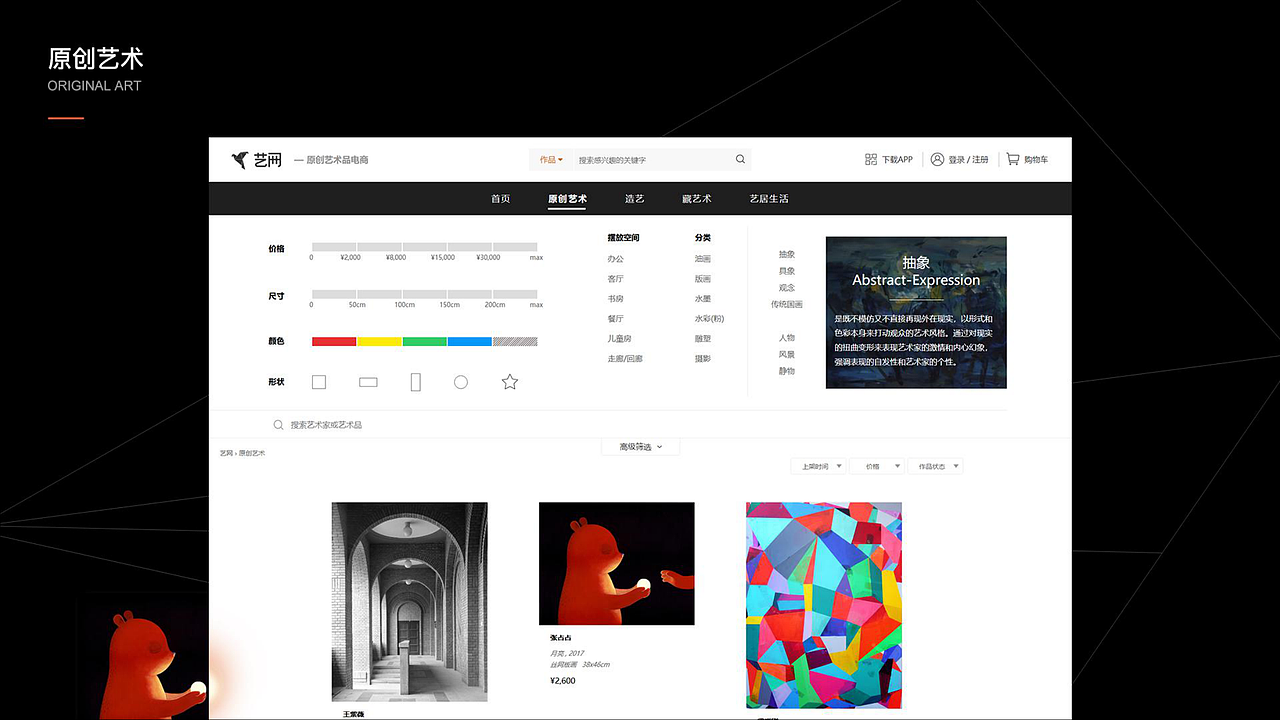Click the 下载APP link
Screen dimensions: 1280x720
pyautogui.click(x=897, y=160)
